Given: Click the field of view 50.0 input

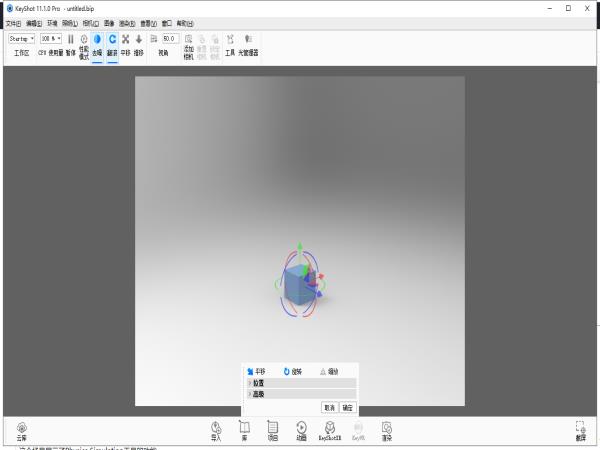Looking at the screenshot, I should click(170, 39).
